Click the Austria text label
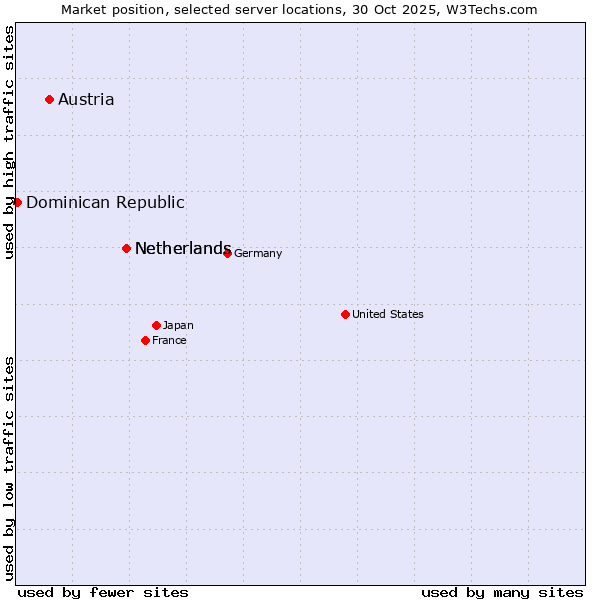The image size is (600, 600). click(x=86, y=99)
